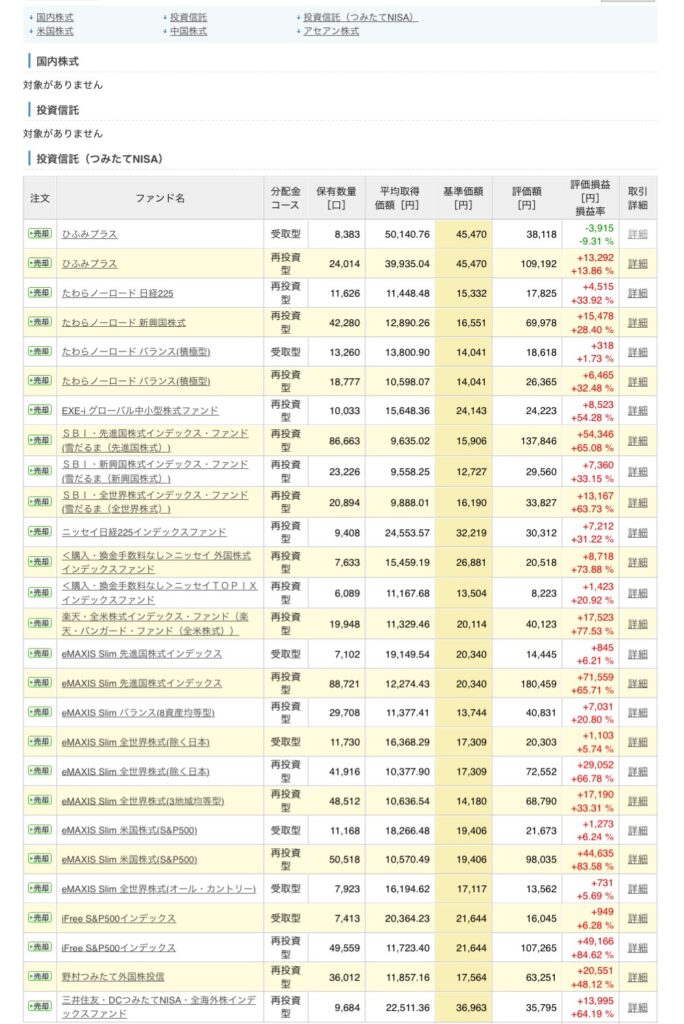
Task: Select the 保有数量 value 86,663
Action: [x=344, y=441]
